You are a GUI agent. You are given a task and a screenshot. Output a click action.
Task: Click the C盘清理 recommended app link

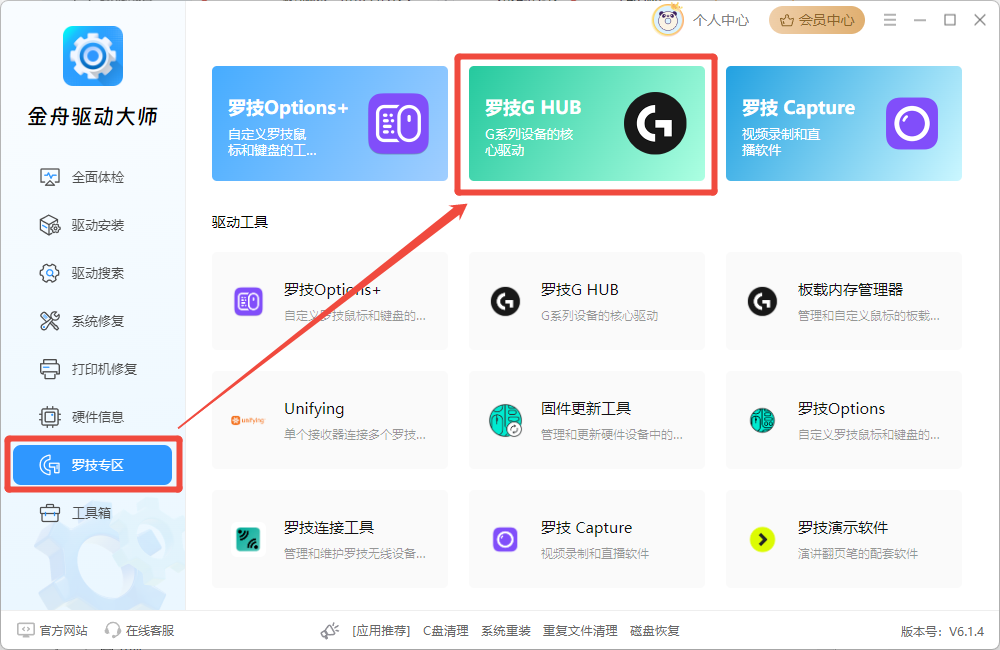[x=445, y=631]
